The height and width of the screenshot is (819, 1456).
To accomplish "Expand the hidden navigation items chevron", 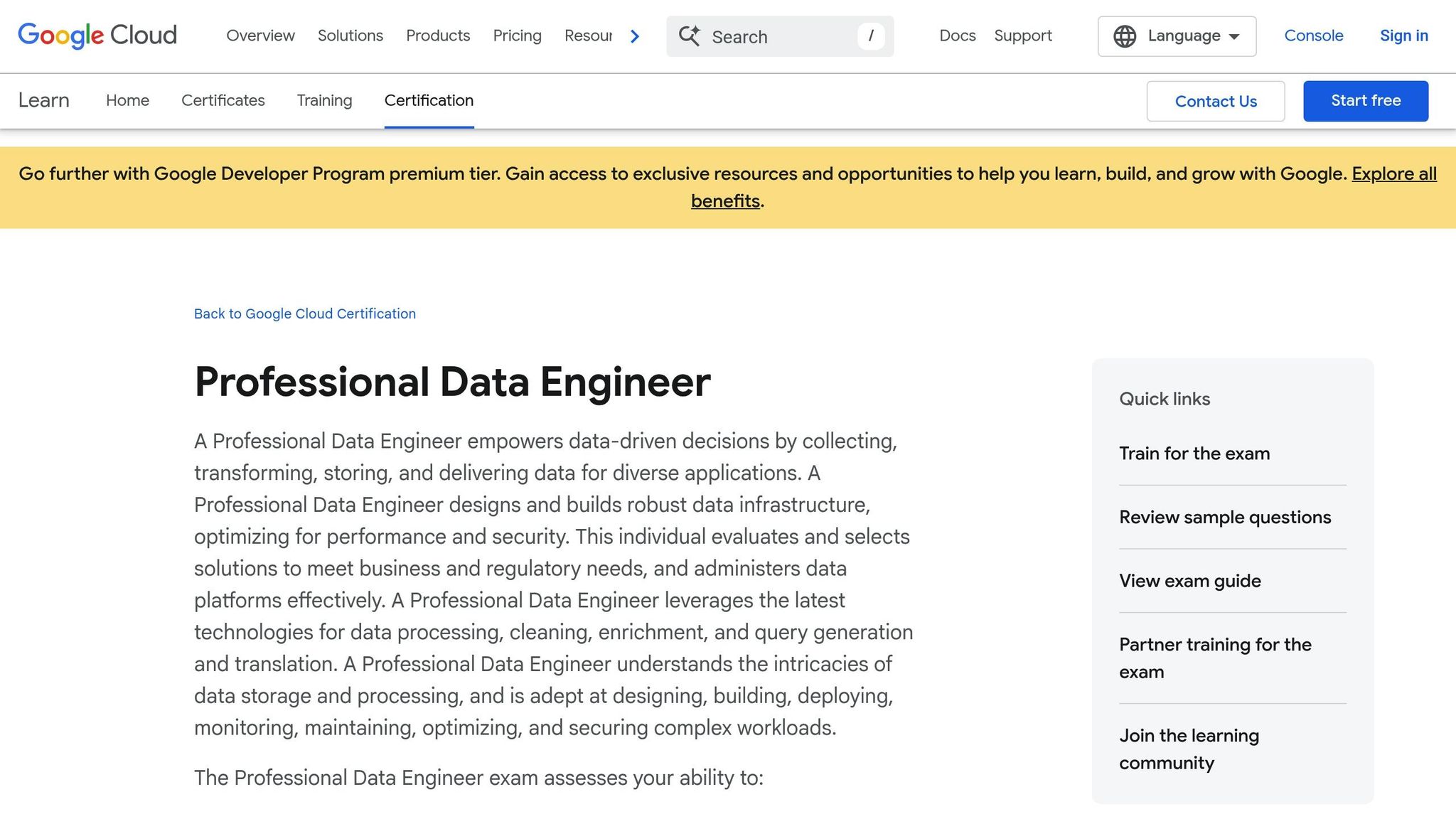I will pyautogui.click(x=634, y=36).
